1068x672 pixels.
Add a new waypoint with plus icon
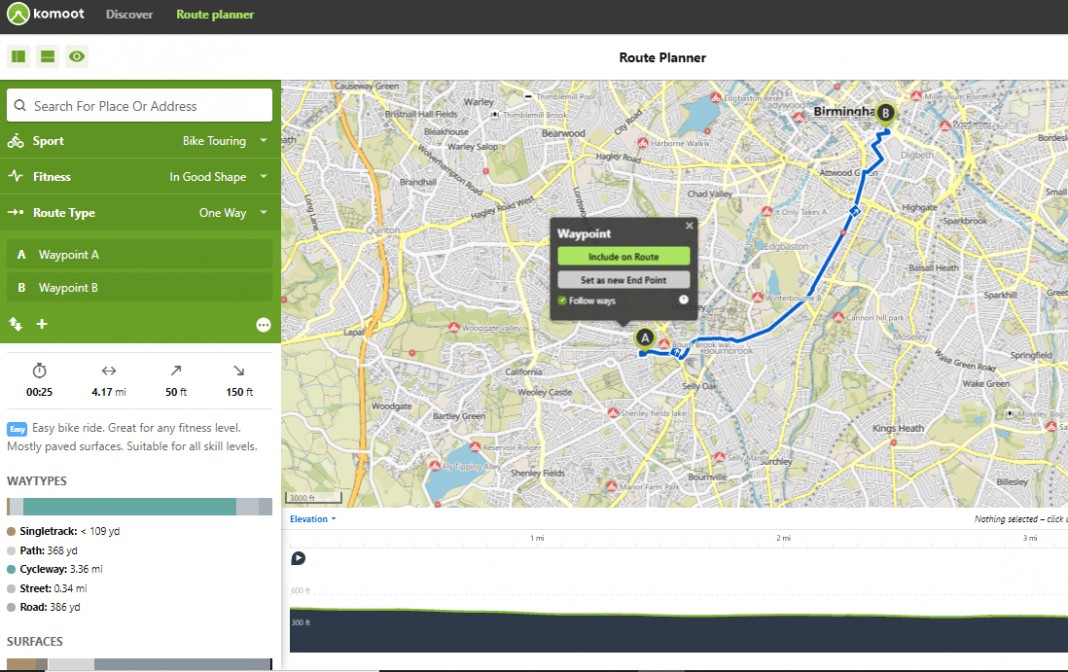click(42, 324)
